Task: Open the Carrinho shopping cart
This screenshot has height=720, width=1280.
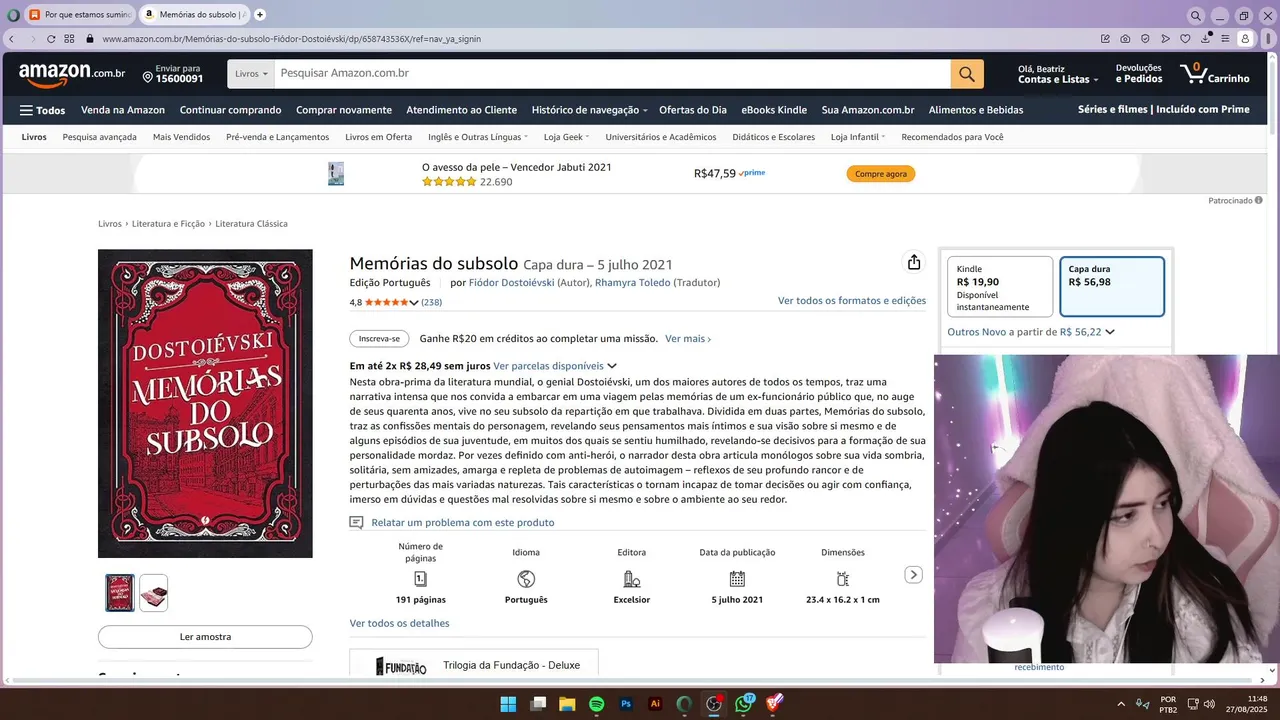Action: [1214, 74]
